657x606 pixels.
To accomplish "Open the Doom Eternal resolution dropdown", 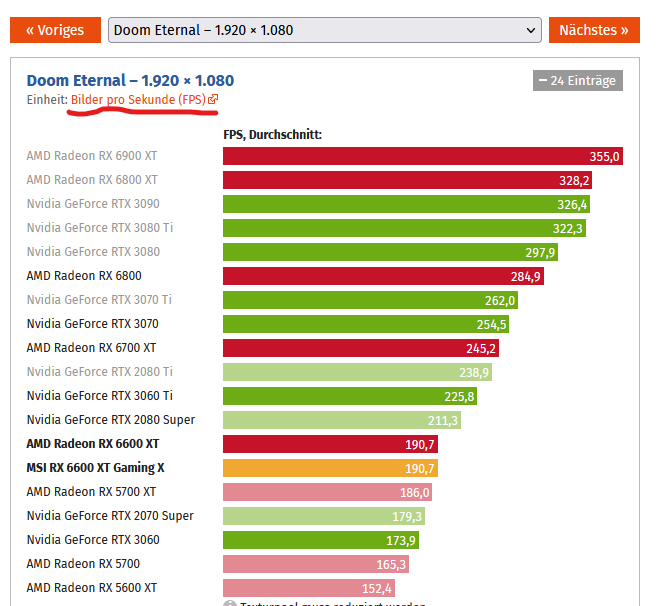I will (325, 30).
